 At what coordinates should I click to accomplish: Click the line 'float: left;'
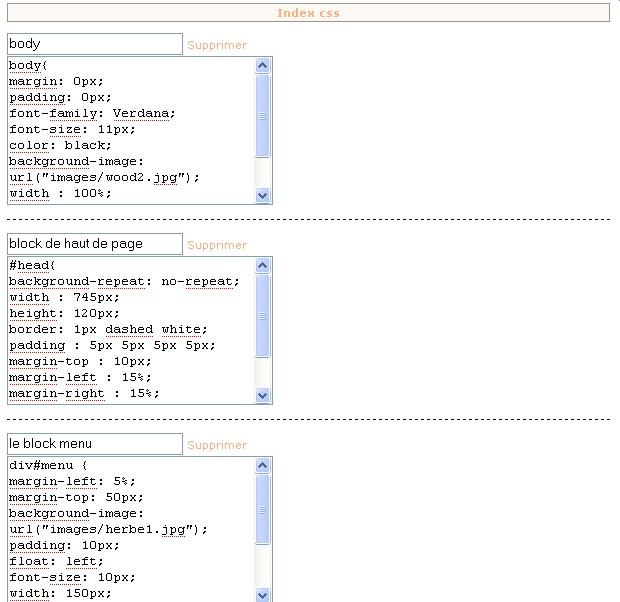click(56, 562)
